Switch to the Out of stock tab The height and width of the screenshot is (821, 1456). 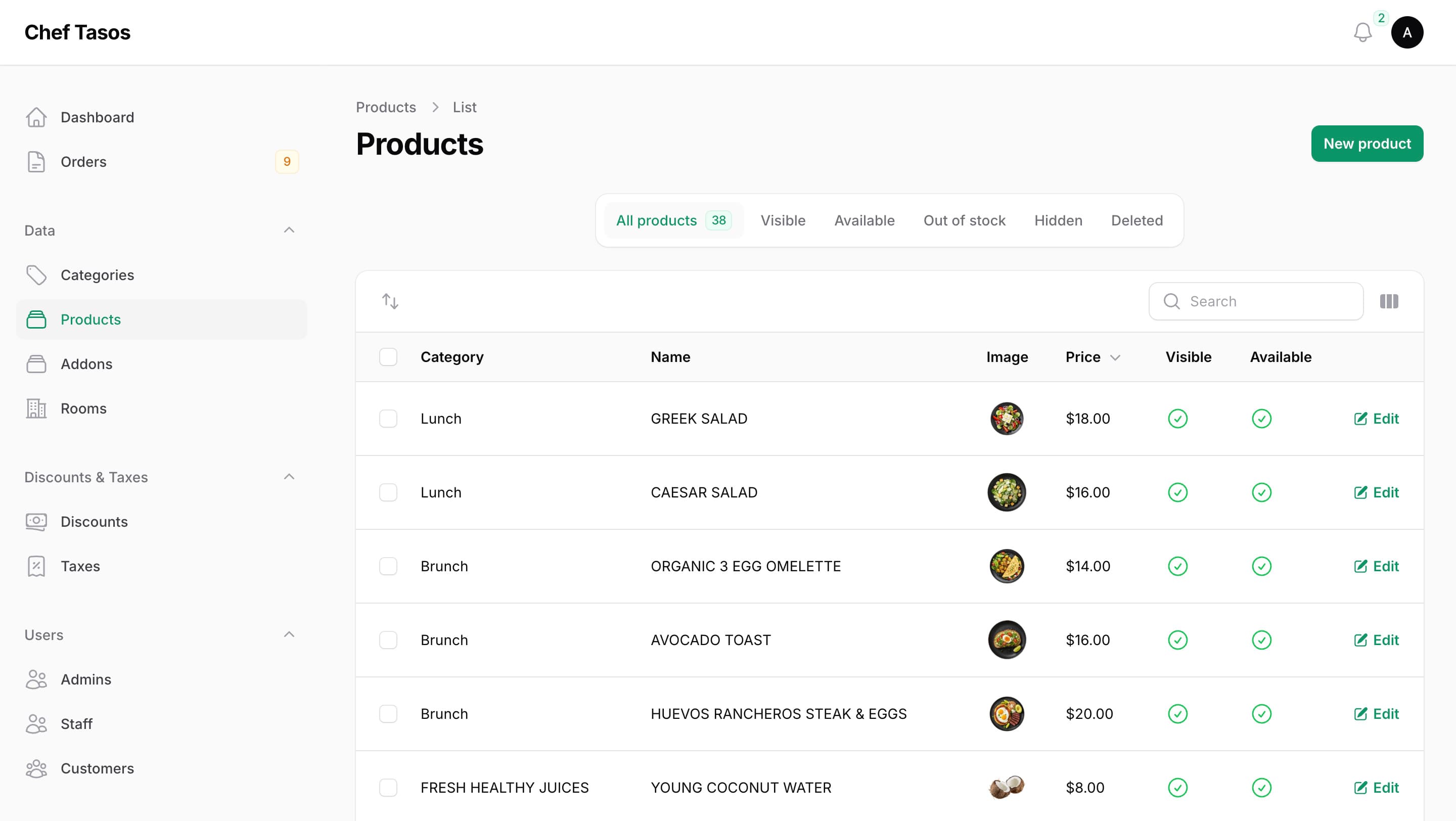(x=964, y=220)
